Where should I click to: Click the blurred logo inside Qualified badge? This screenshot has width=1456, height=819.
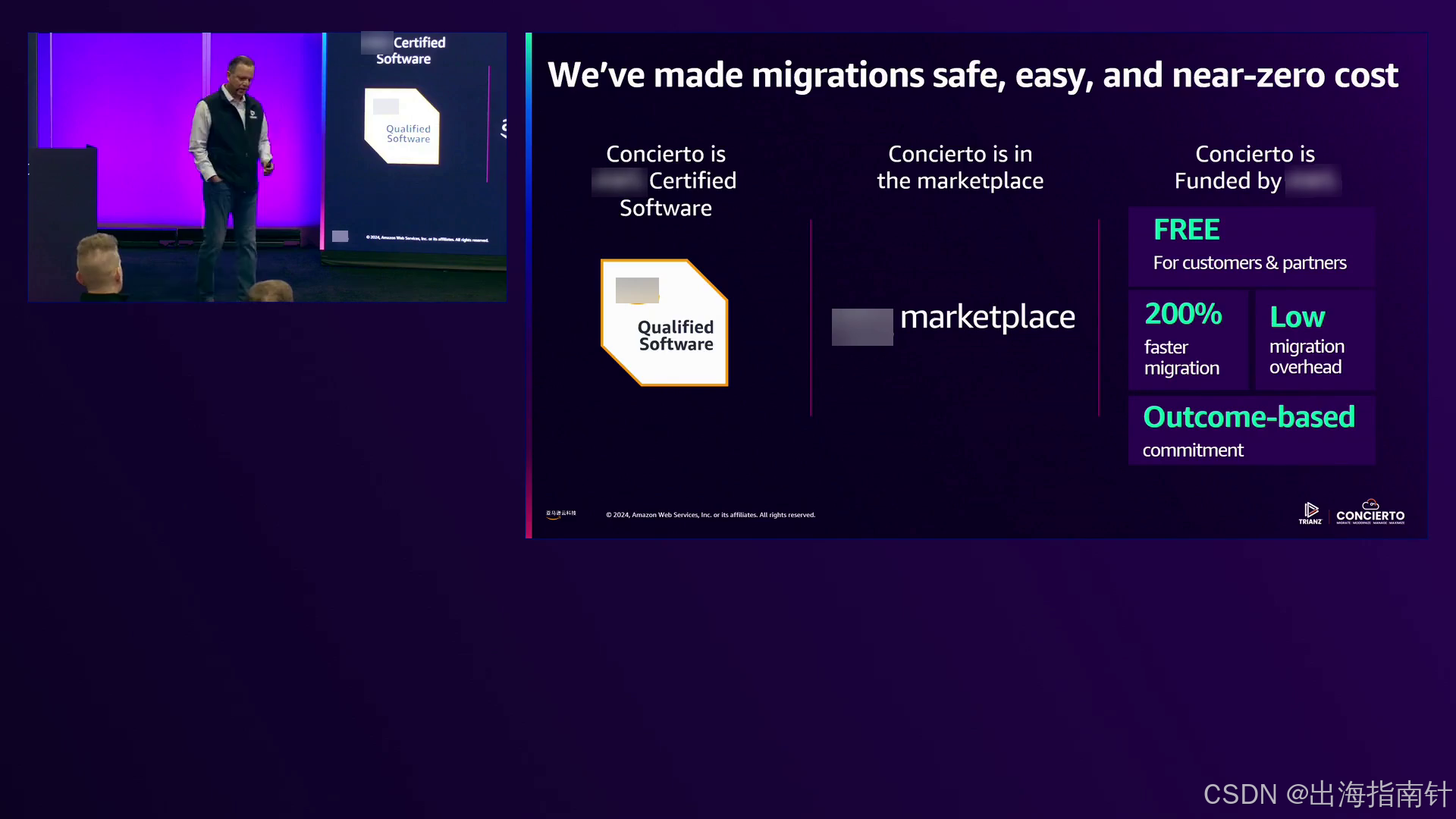637,290
